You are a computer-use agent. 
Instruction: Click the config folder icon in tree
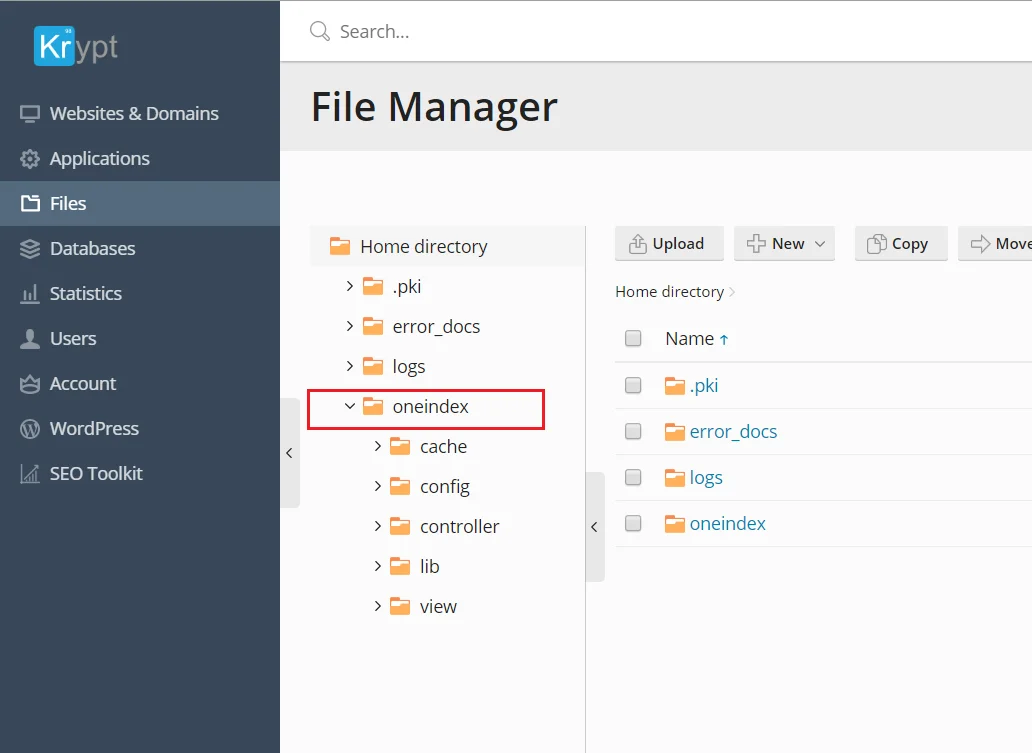[x=400, y=486]
